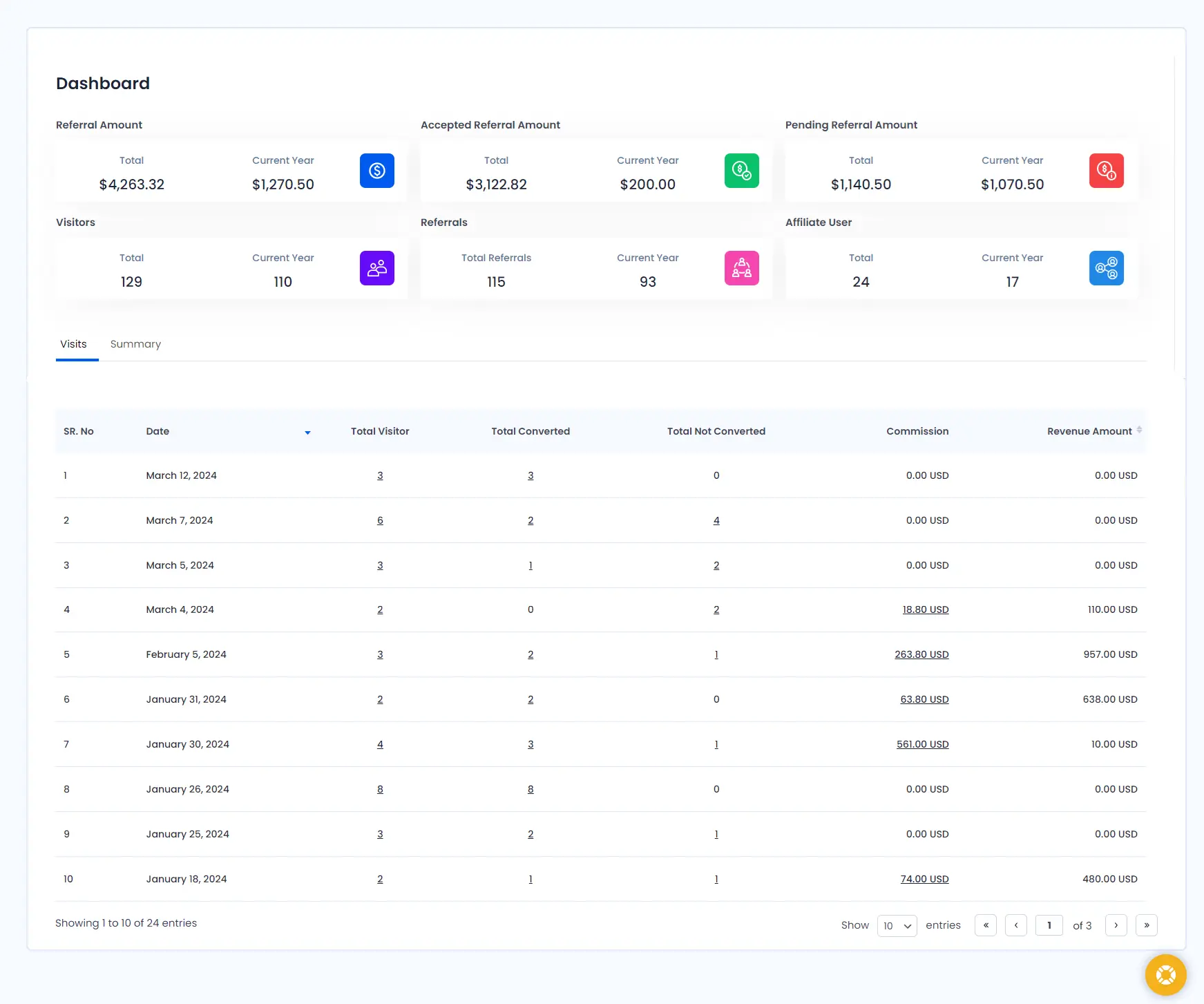Go to the last page of entries
This screenshot has width=1204, height=1004.
click(x=1146, y=925)
